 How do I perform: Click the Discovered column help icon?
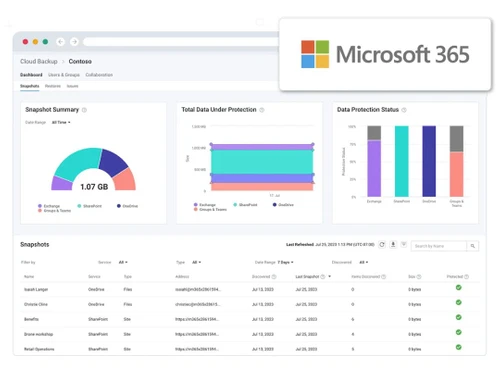[274, 277]
